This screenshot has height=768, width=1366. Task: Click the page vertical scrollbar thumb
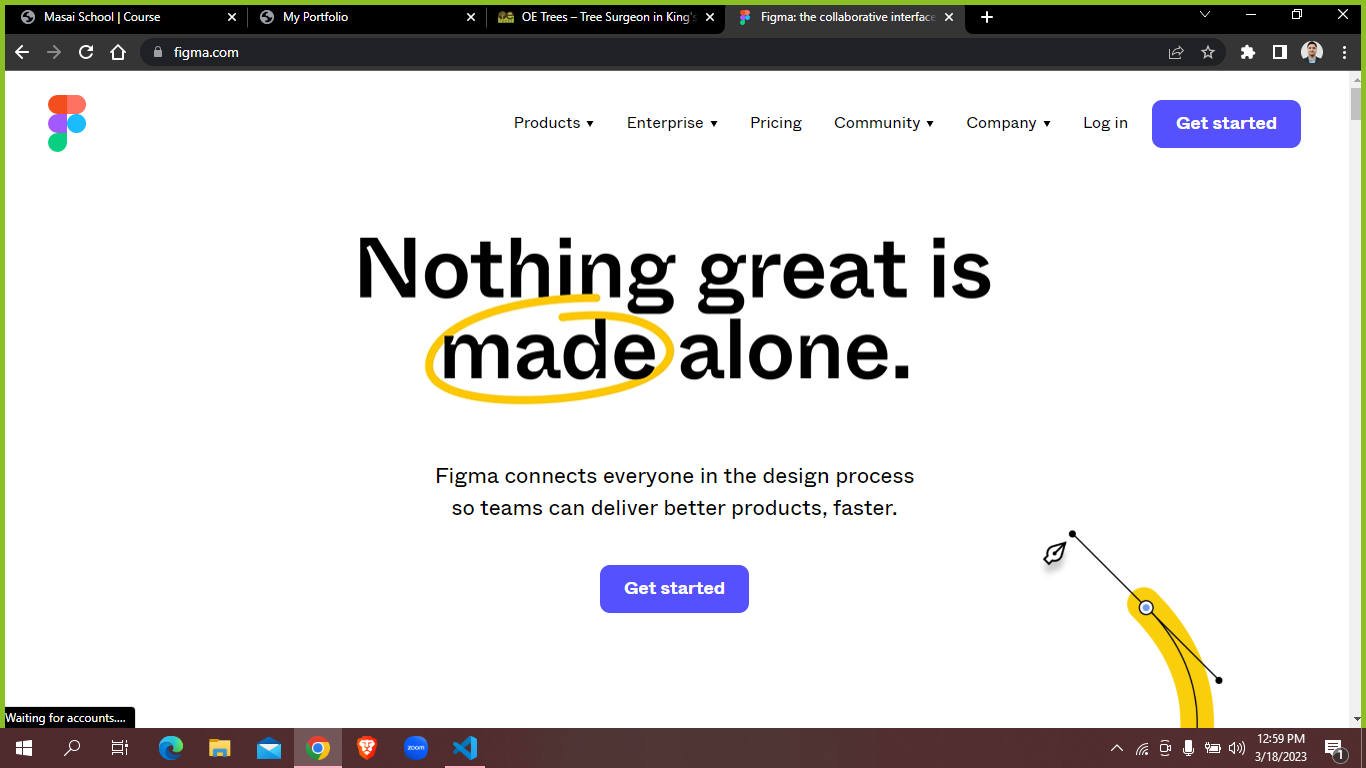coord(1356,104)
